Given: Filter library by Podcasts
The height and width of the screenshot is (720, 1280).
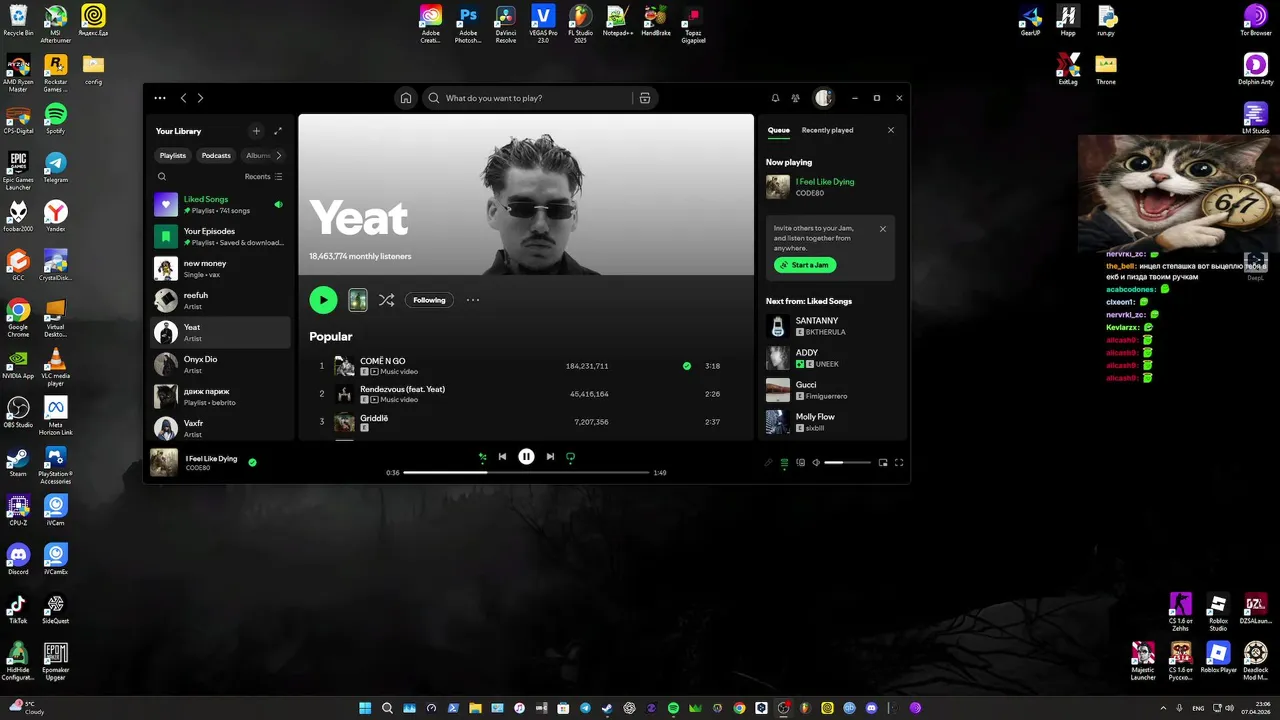Looking at the screenshot, I should 216,156.
